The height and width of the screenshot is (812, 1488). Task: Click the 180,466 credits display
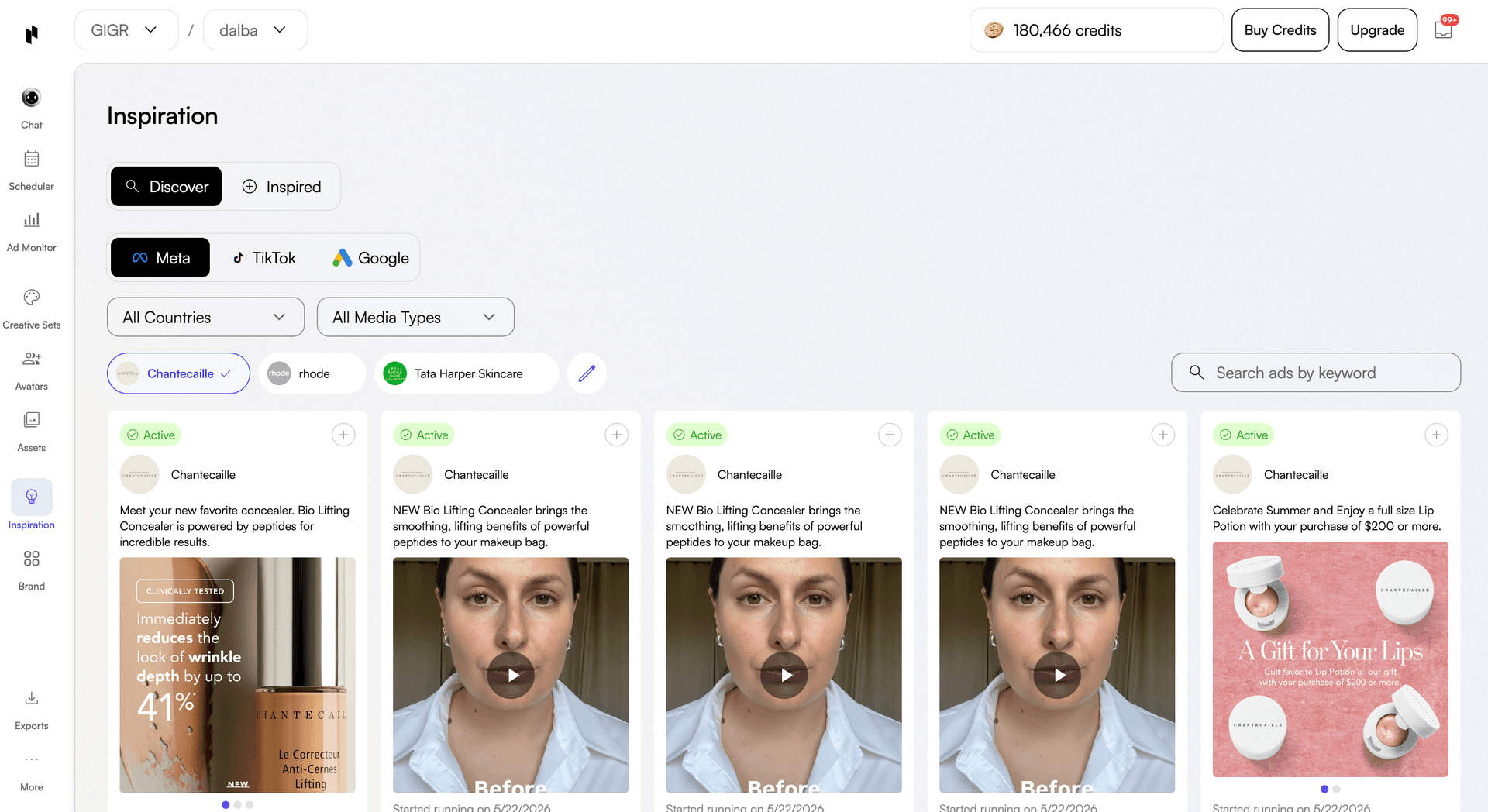click(1097, 30)
